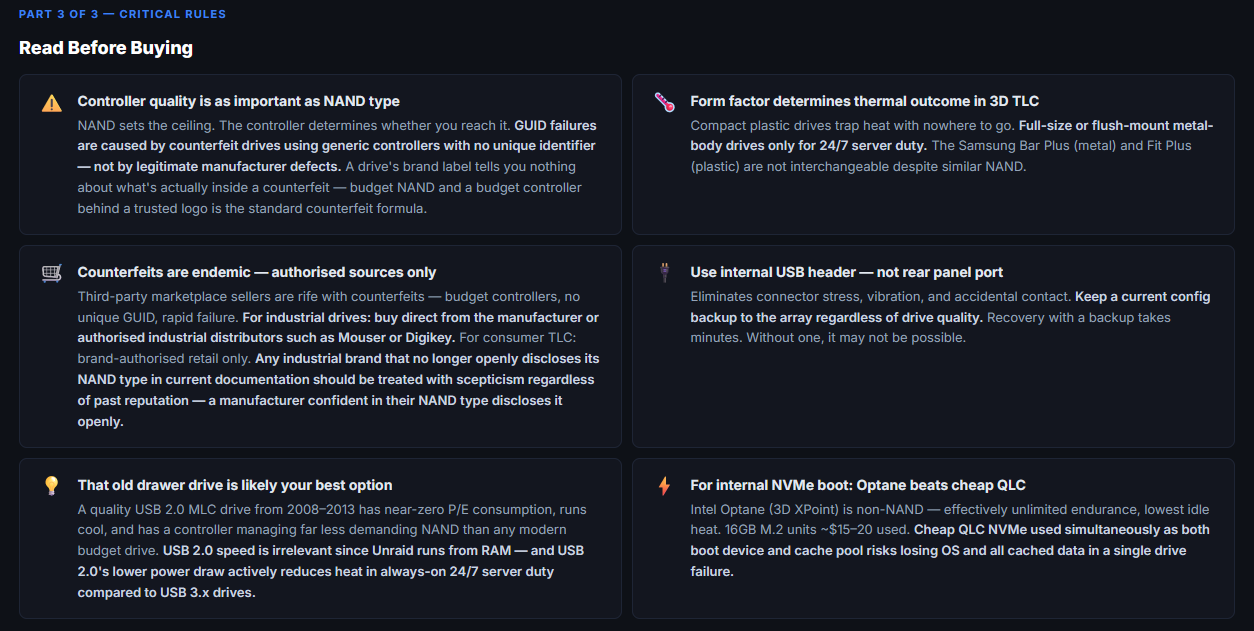1254x631 pixels.
Task: Click the USB plug icon
Action: [664, 273]
